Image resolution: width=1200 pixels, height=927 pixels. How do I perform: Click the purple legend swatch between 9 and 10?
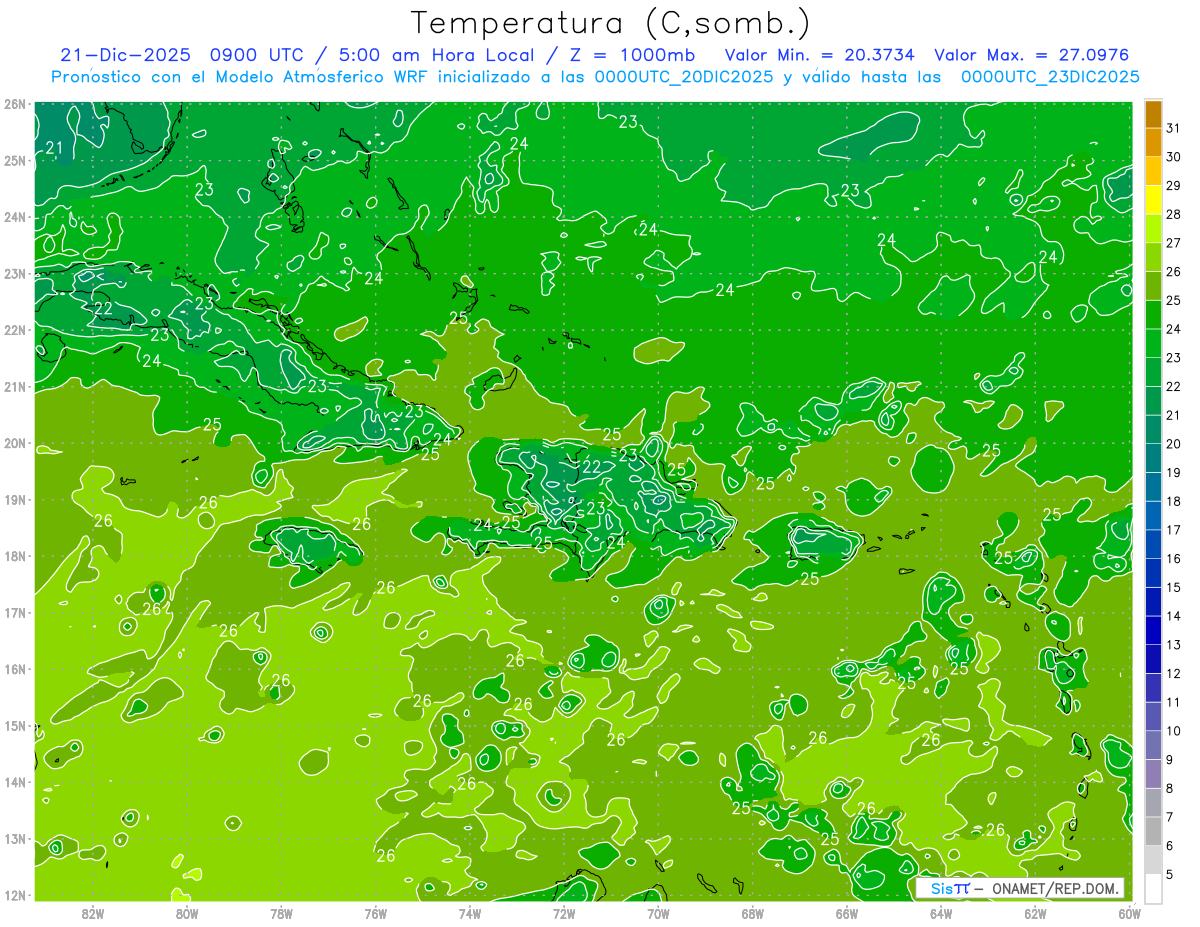coord(1153,745)
